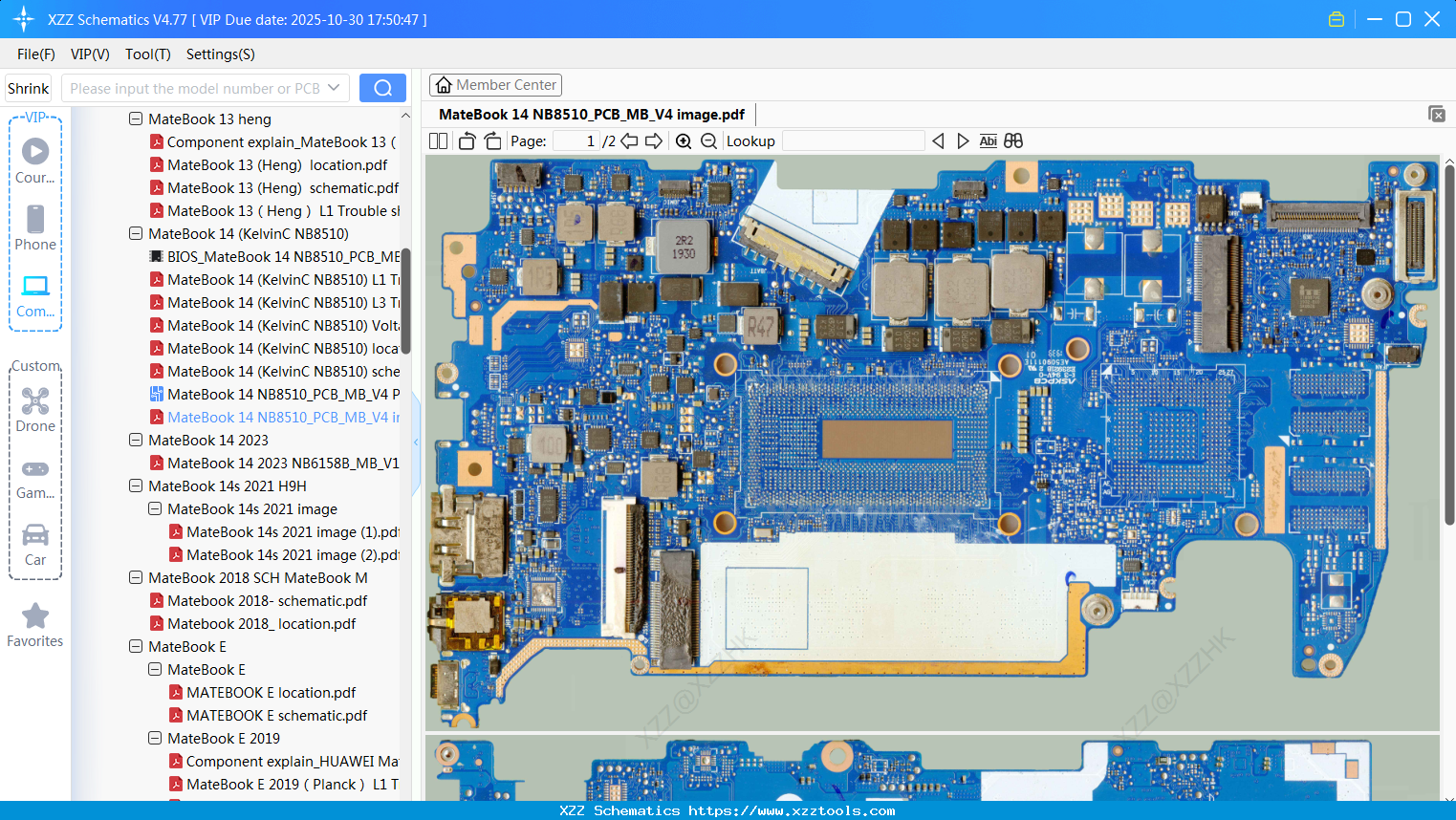Visit the www.xzztools.com link in status bar

(x=792, y=810)
